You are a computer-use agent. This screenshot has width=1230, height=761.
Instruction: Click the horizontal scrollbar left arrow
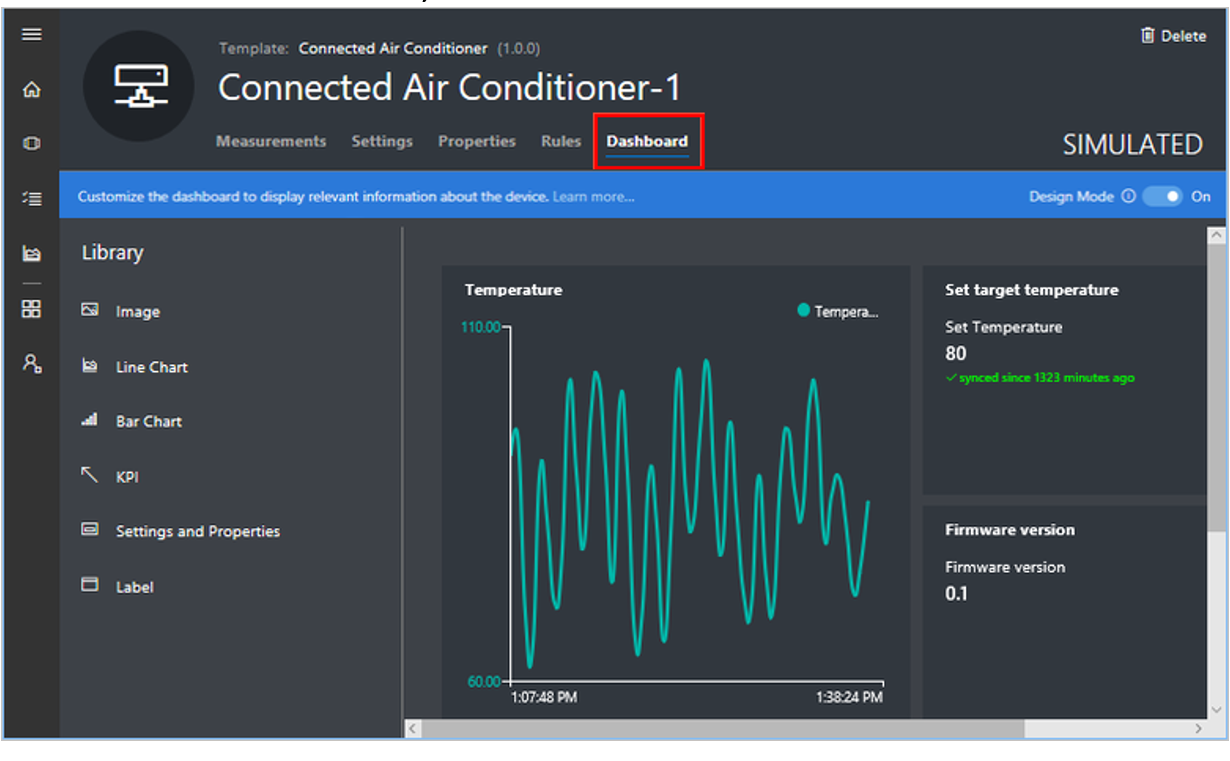click(x=413, y=728)
